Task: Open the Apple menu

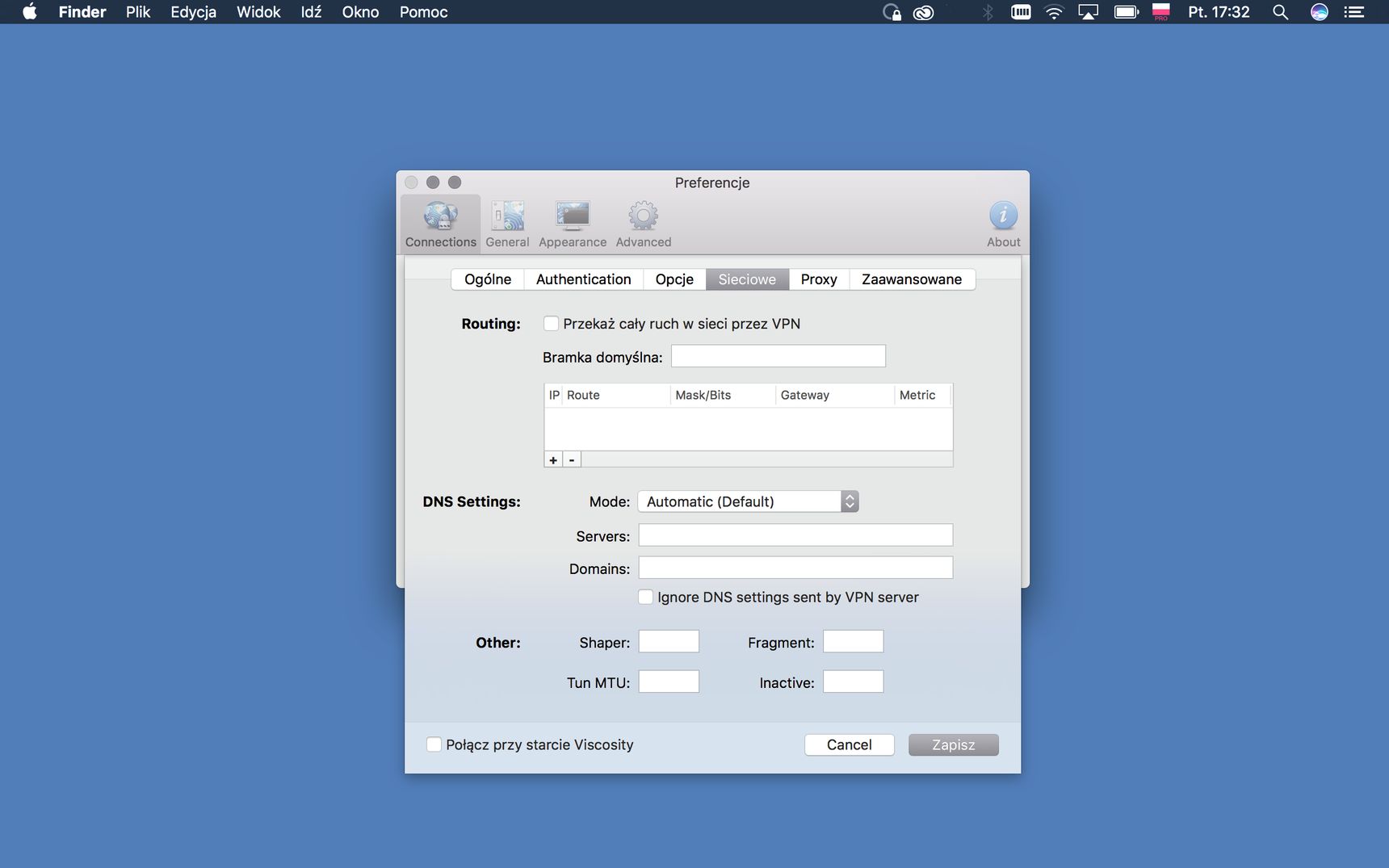Action: (x=30, y=12)
